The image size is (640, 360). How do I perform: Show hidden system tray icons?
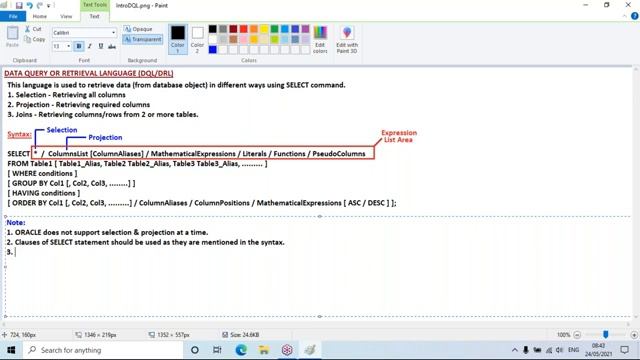[515, 350]
